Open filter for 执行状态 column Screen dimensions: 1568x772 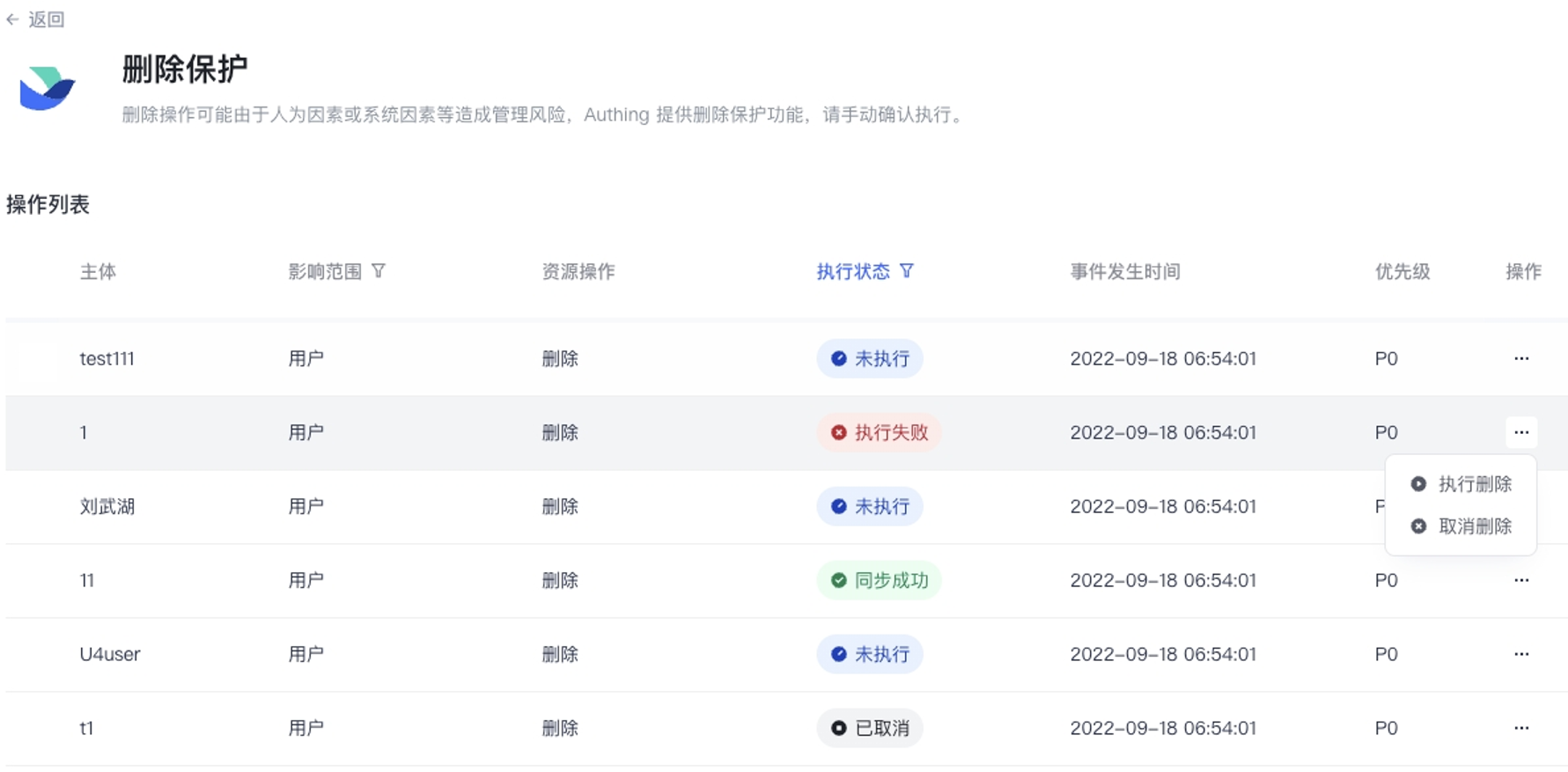(907, 271)
